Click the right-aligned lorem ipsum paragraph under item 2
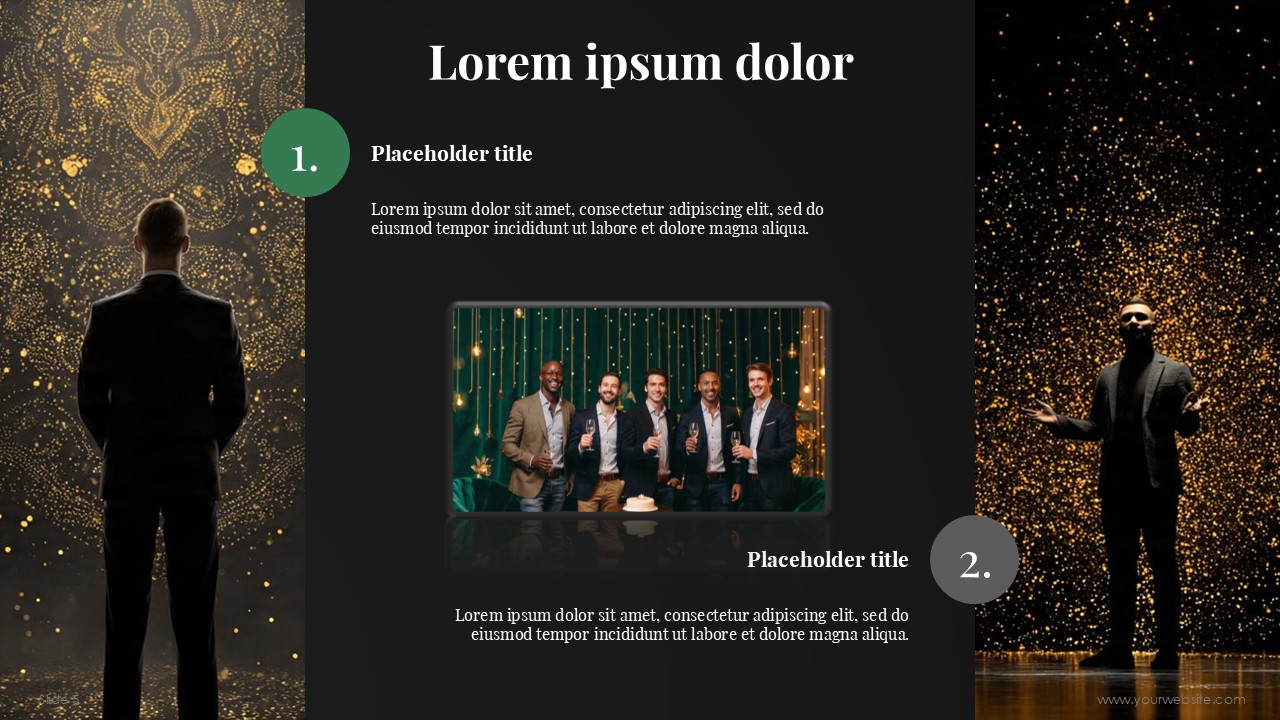1280x720 pixels. click(x=682, y=625)
